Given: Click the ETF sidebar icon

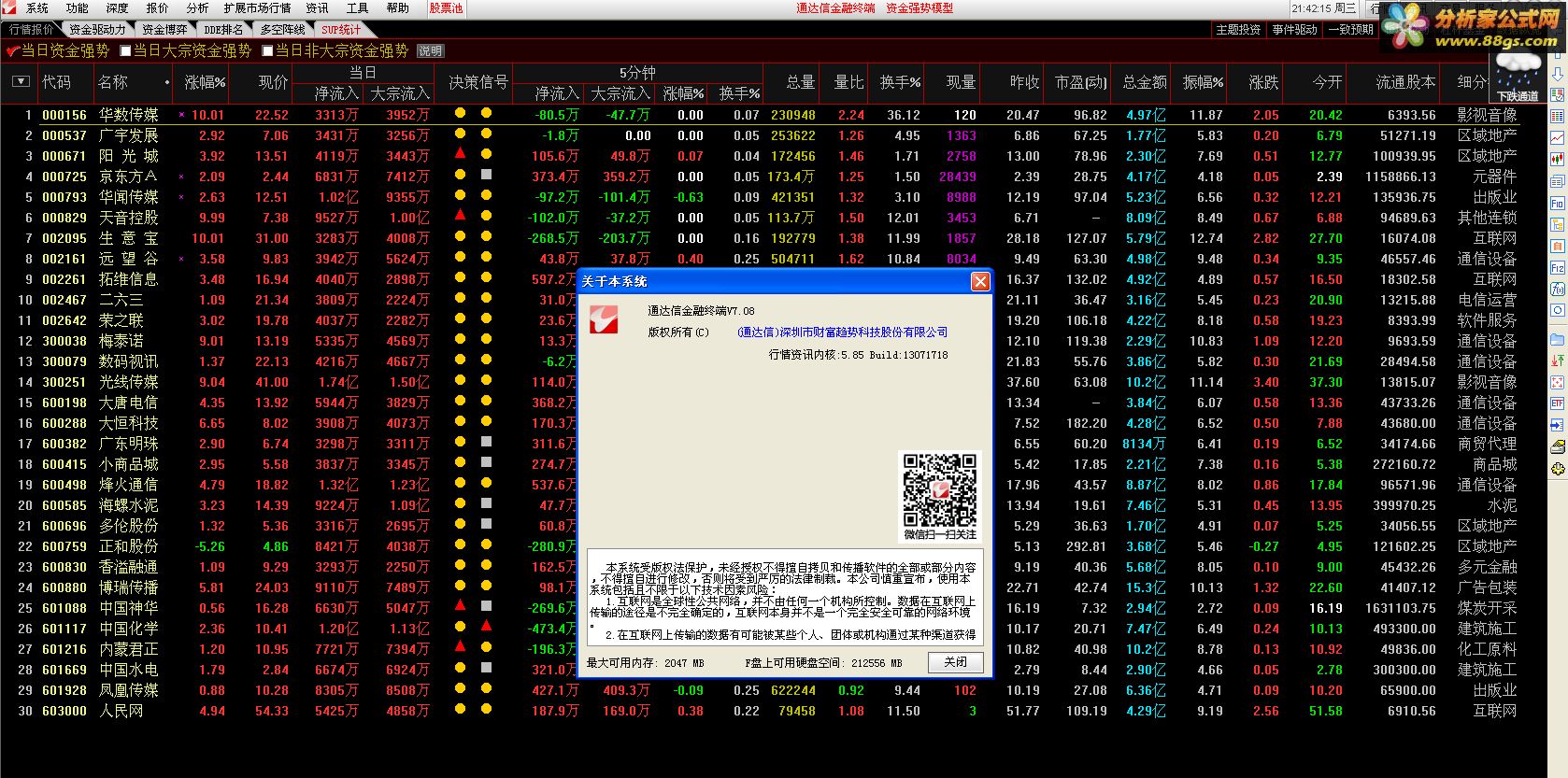Looking at the screenshot, I should pos(1557,403).
